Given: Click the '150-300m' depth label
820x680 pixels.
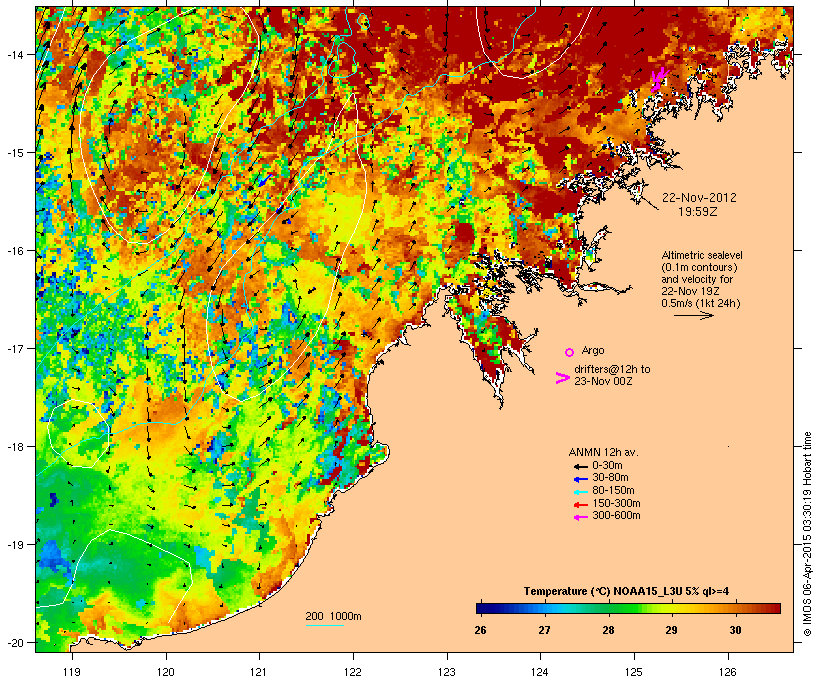Looking at the screenshot, I should coord(616,503).
